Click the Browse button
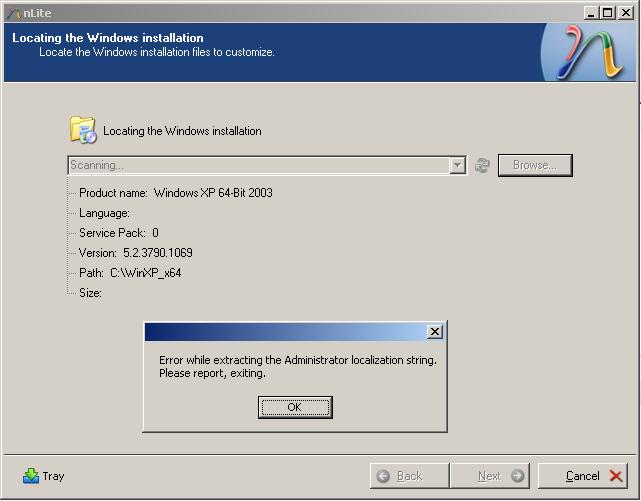Viewport: 641px width, 501px height. [x=535, y=165]
